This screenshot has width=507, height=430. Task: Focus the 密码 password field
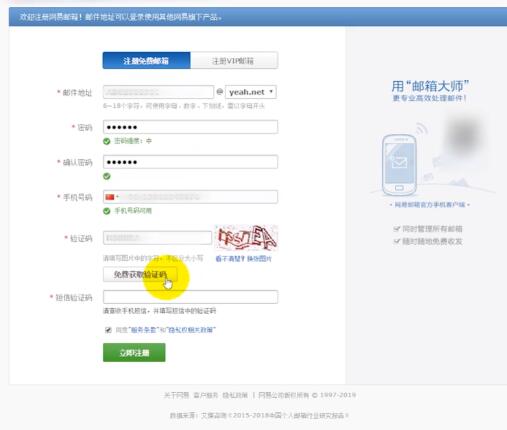[x=190, y=127]
